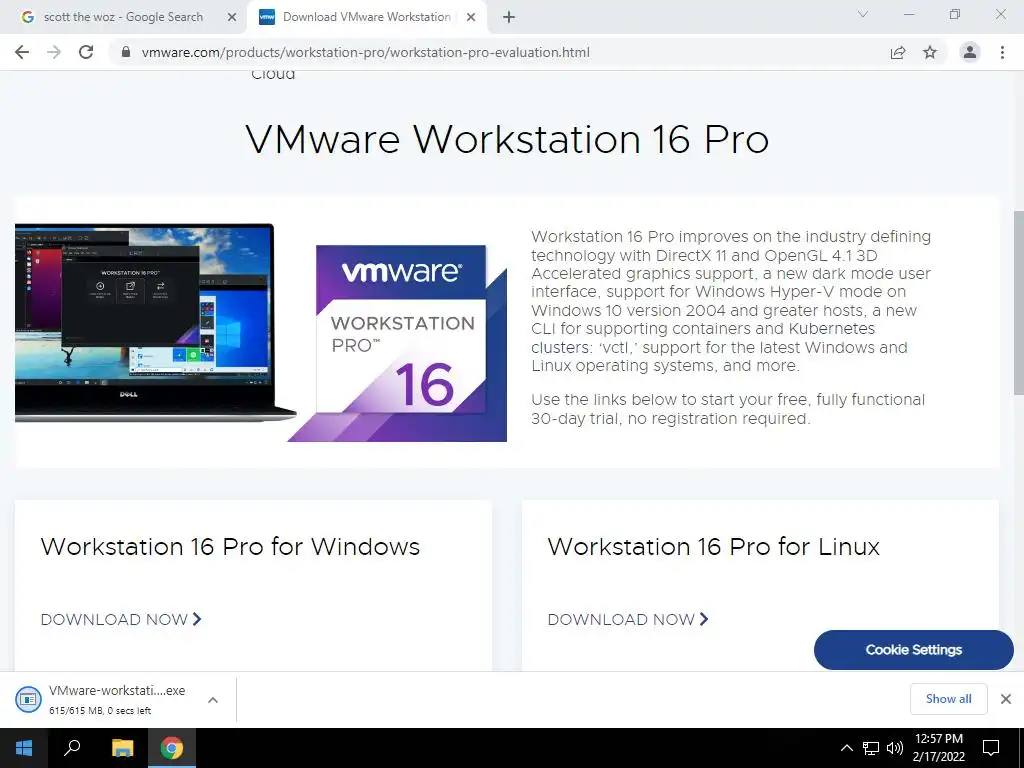Screen dimensions: 1024x768
Task: Click the page's vertical scrollbar thumb
Action: (x=1019, y=302)
